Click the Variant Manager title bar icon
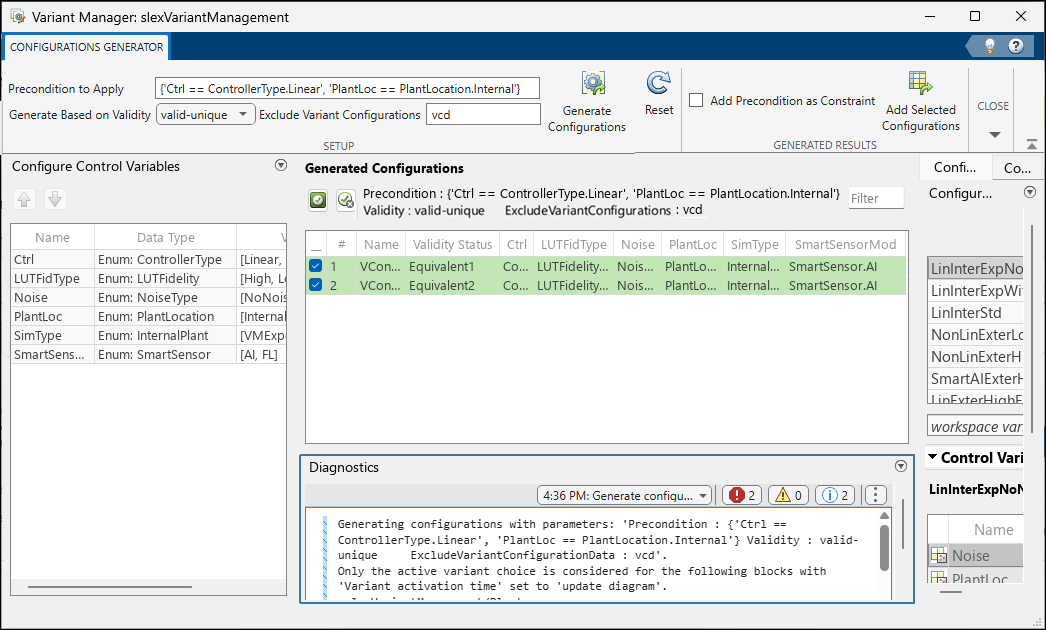The height and width of the screenshot is (630, 1046). (18, 16)
